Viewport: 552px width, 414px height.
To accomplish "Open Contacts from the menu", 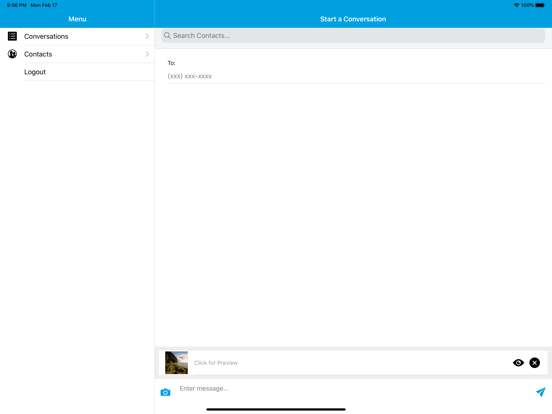I will [77, 54].
